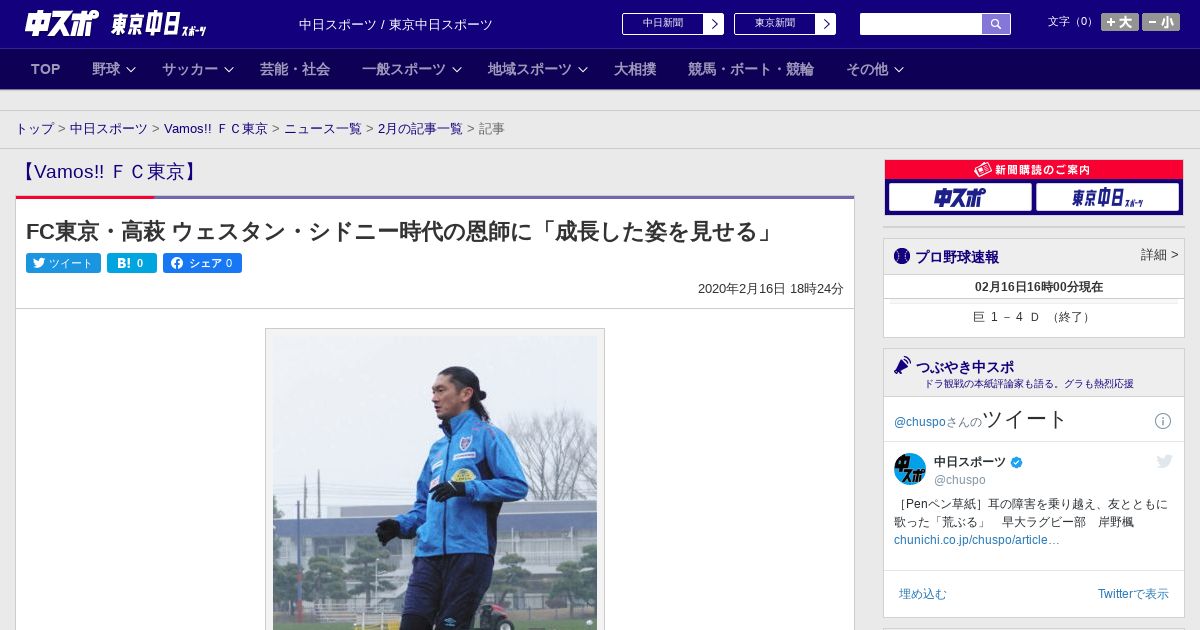This screenshot has width=1200, height=630.
Task: Click the @chuspo handle in tweets header
Action: (920, 422)
